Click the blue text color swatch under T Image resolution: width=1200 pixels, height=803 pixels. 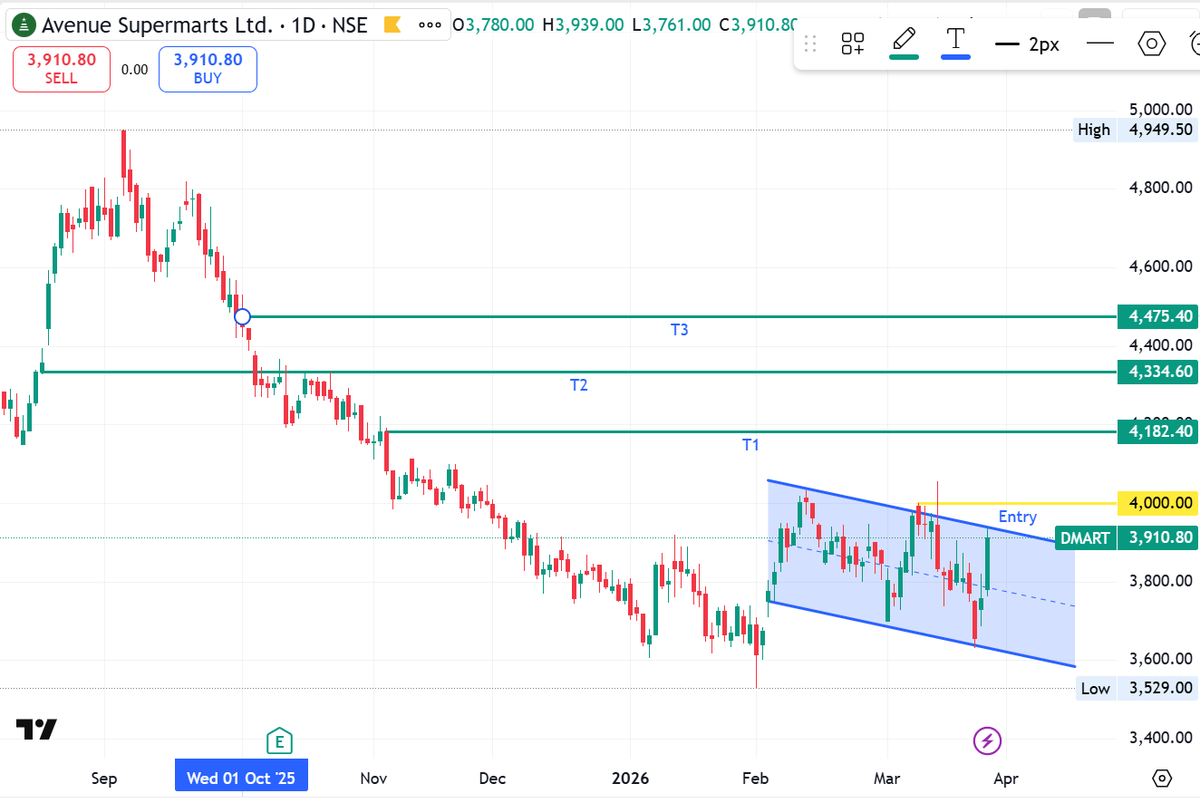coord(956,57)
